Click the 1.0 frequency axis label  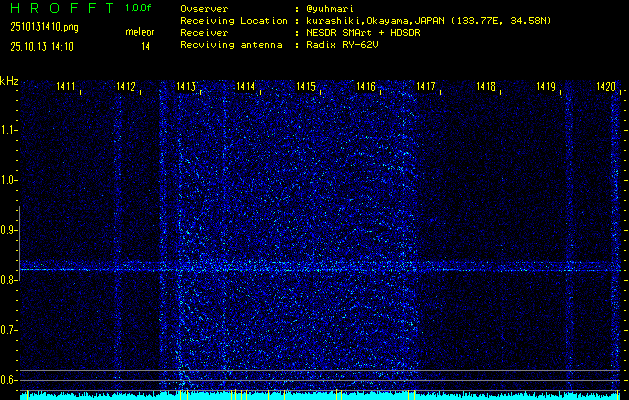point(9,180)
